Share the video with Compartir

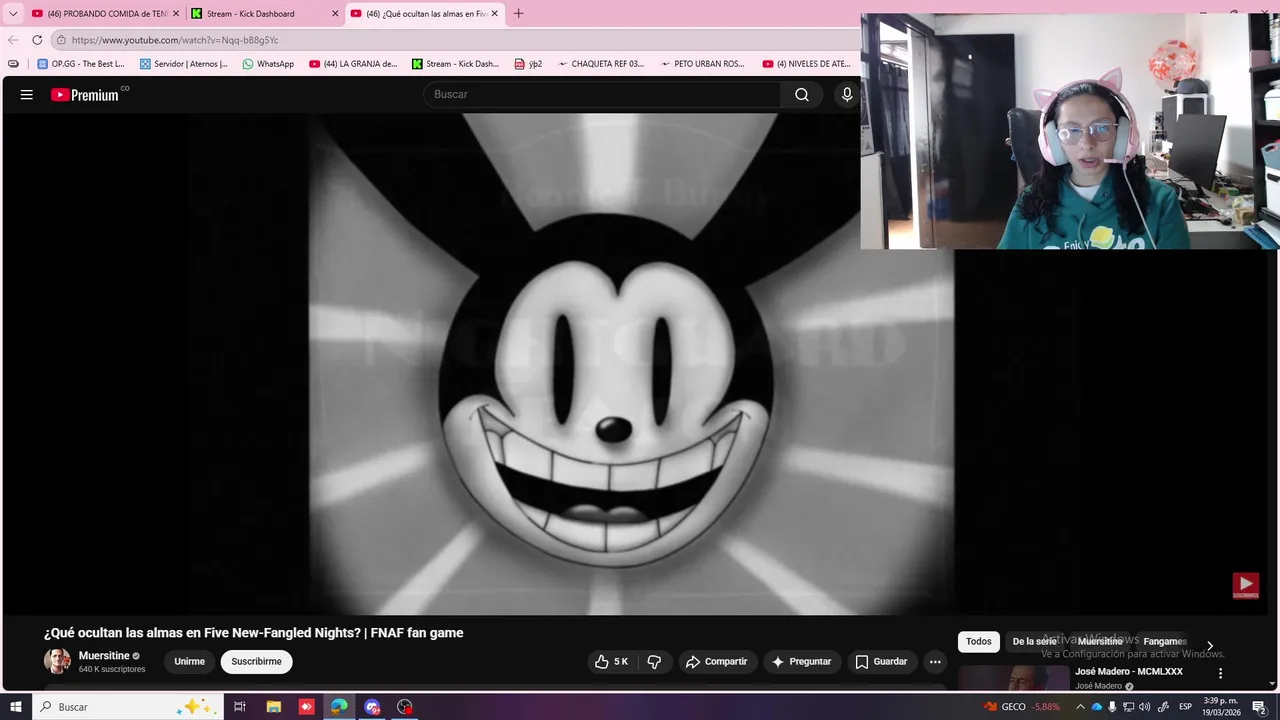[716, 662]
